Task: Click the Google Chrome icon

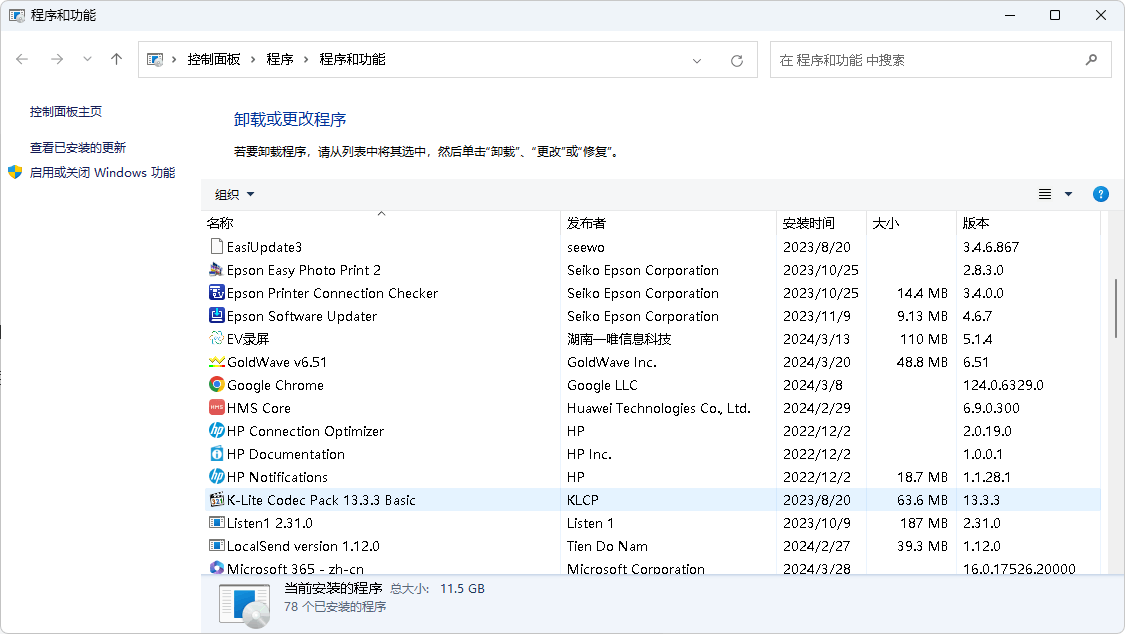Action: pyautogui.click(x=217, y=384)
